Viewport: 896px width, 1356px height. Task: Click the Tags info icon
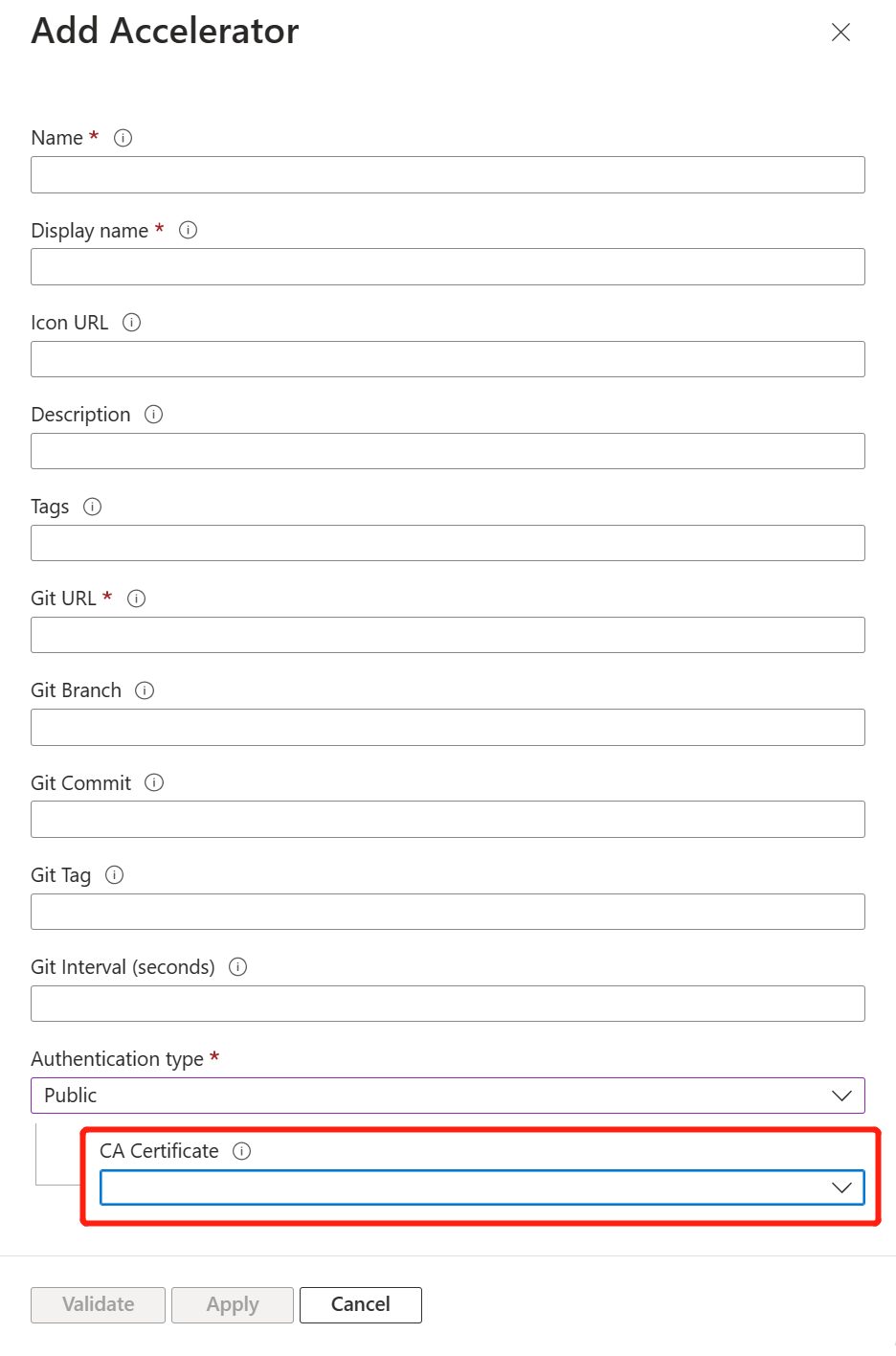click(93, 507)
